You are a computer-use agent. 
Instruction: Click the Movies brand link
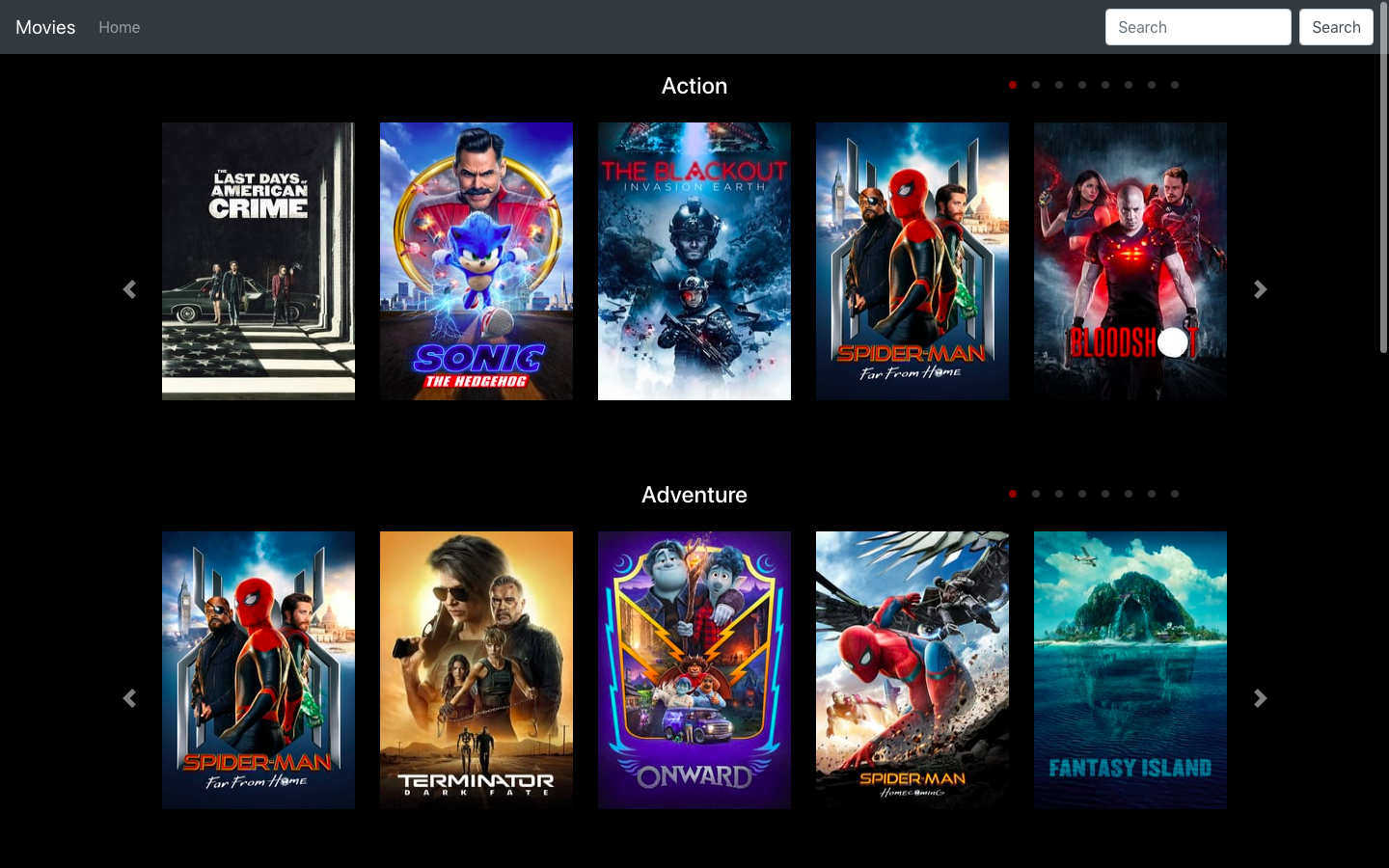(45, 27)
